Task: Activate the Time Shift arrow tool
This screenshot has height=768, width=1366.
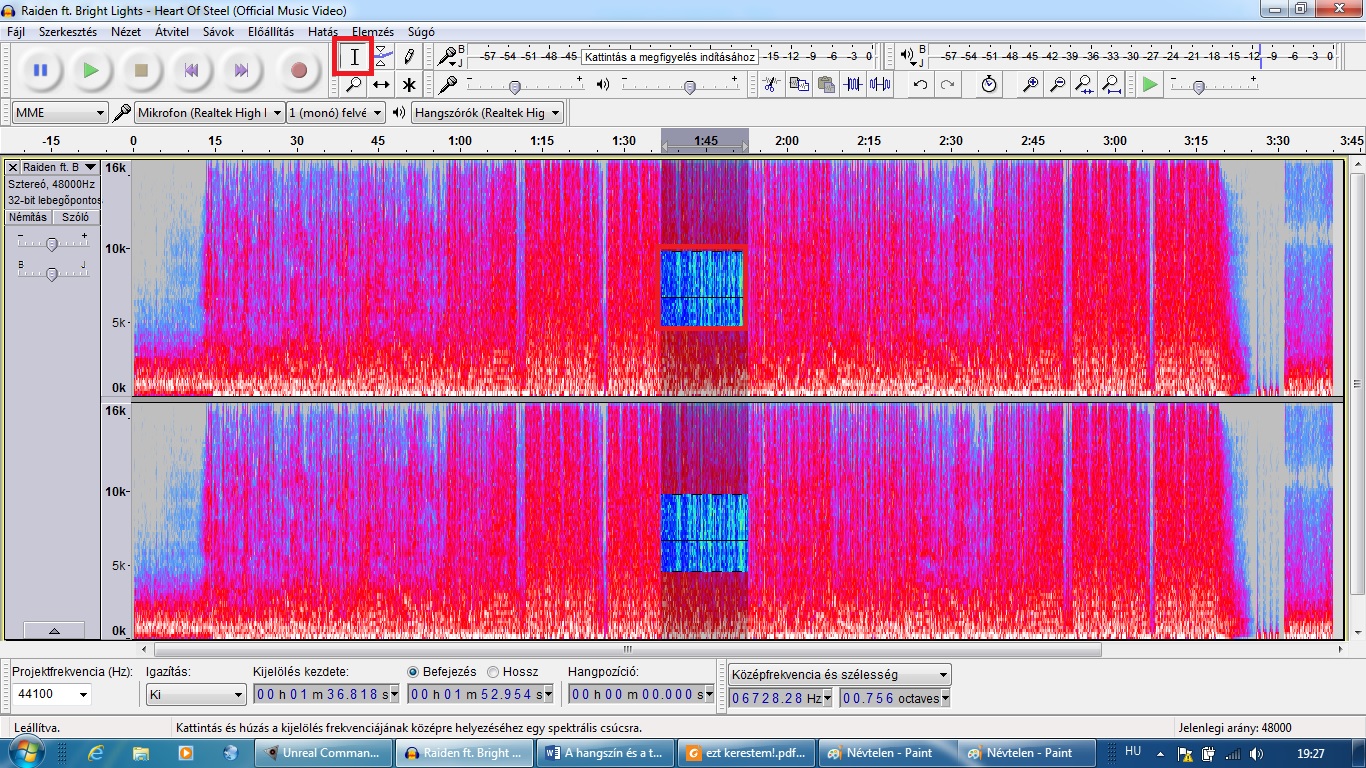Action: point(381,85)
